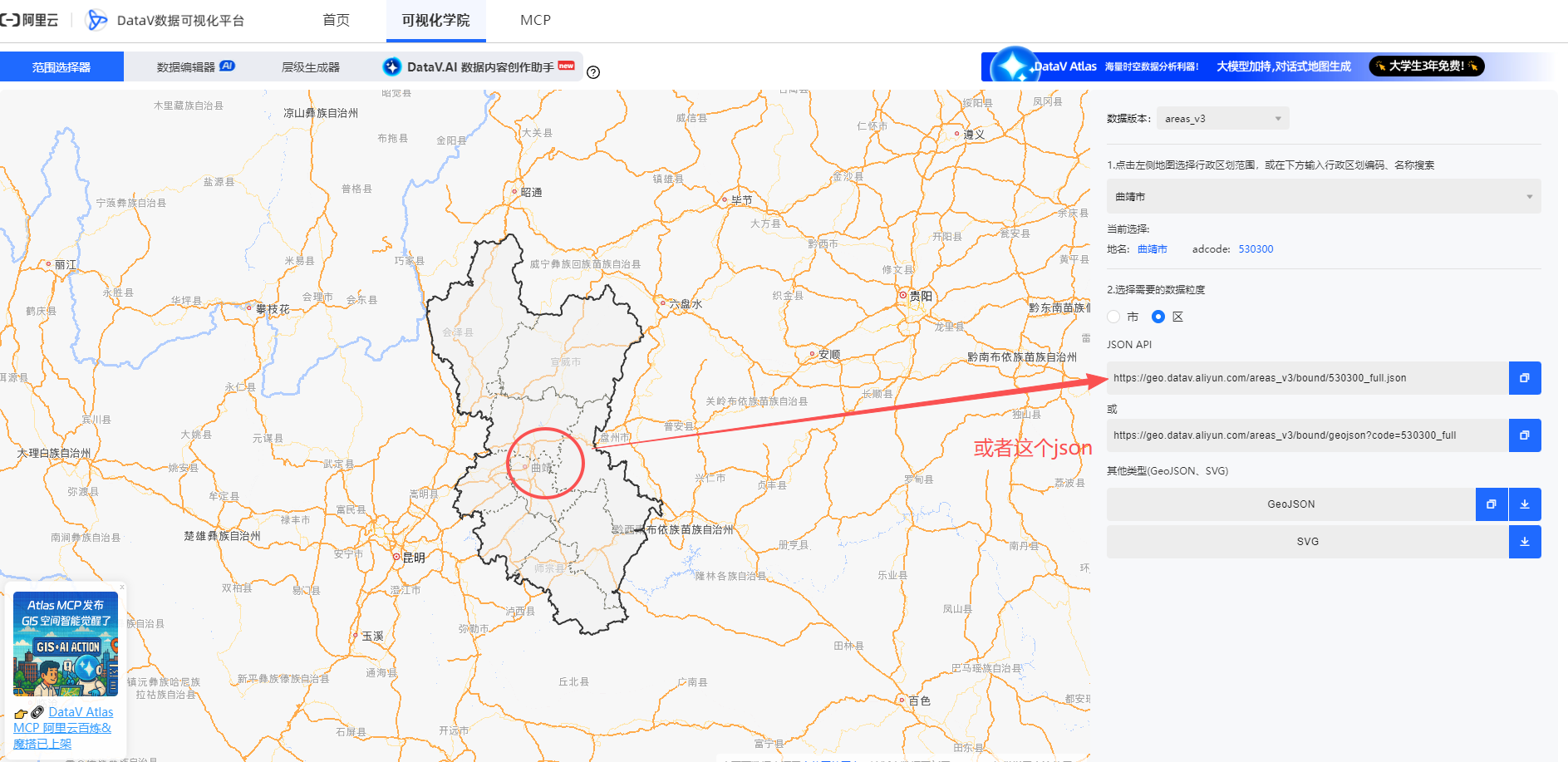Select the 区 granularity radio button
This screenshot has height=762, width=1568.
(x=1158, y=317)
